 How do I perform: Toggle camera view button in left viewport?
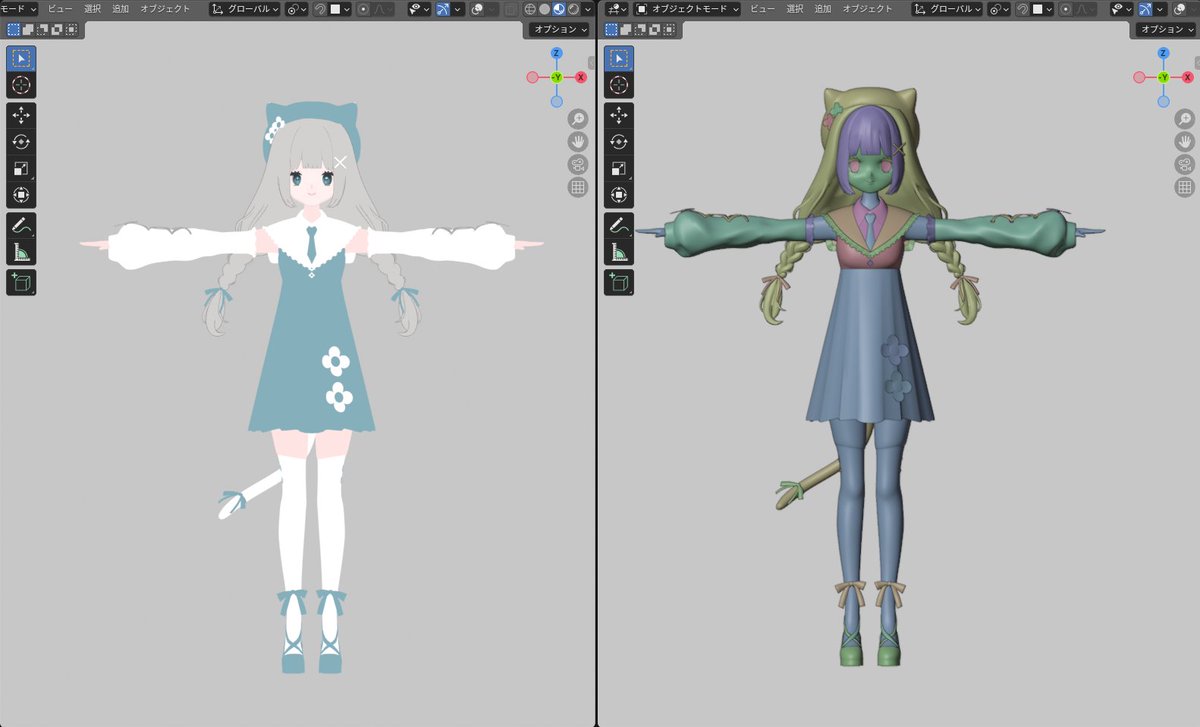click(578, 164)
